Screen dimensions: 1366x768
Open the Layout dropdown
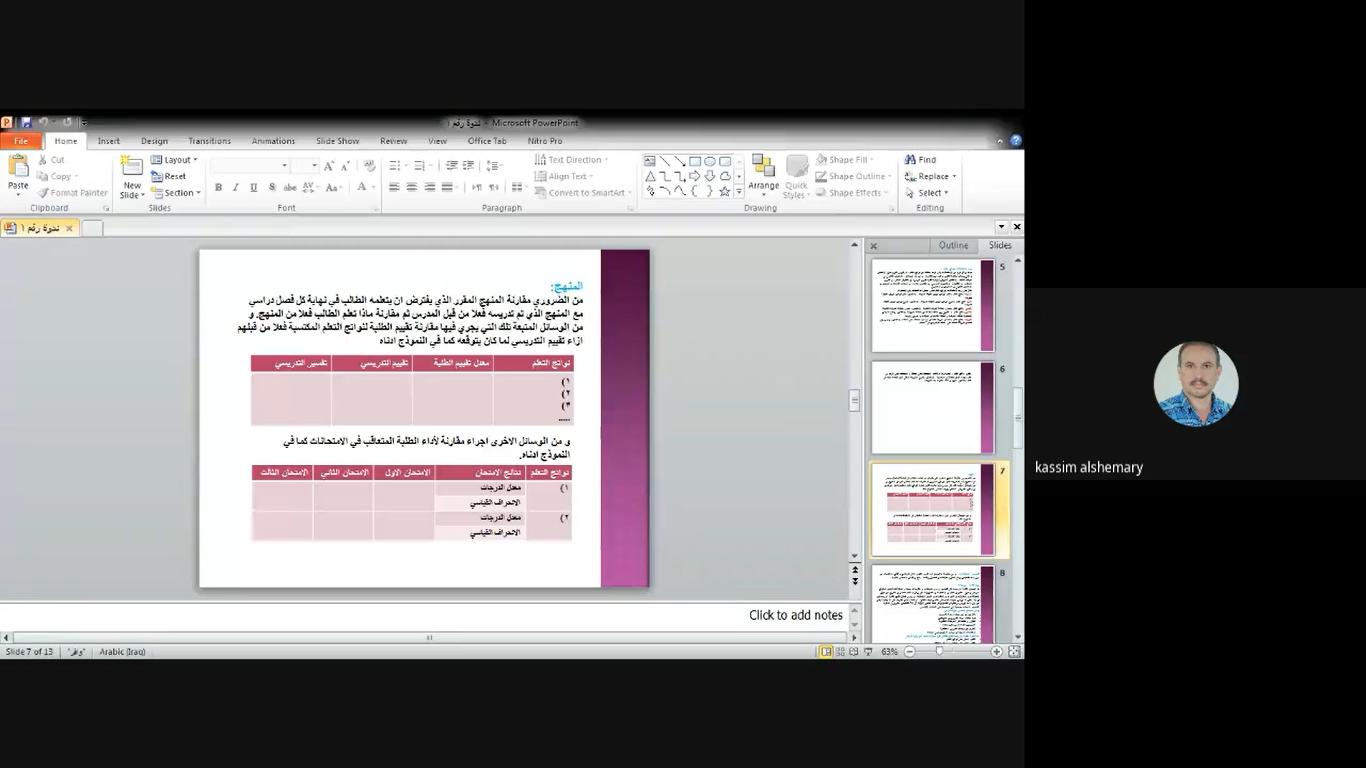pyautogui.click(x=175, y=160)
